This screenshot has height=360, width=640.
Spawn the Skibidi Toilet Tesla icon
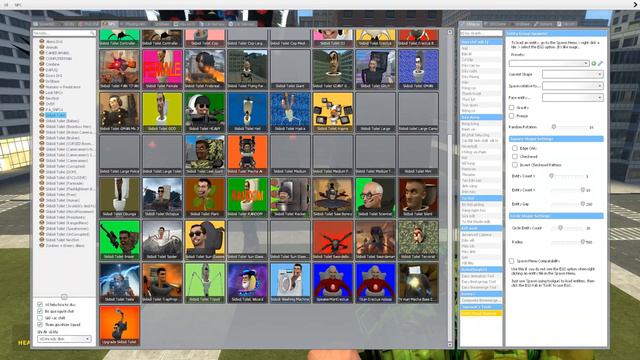coord(119,283)
